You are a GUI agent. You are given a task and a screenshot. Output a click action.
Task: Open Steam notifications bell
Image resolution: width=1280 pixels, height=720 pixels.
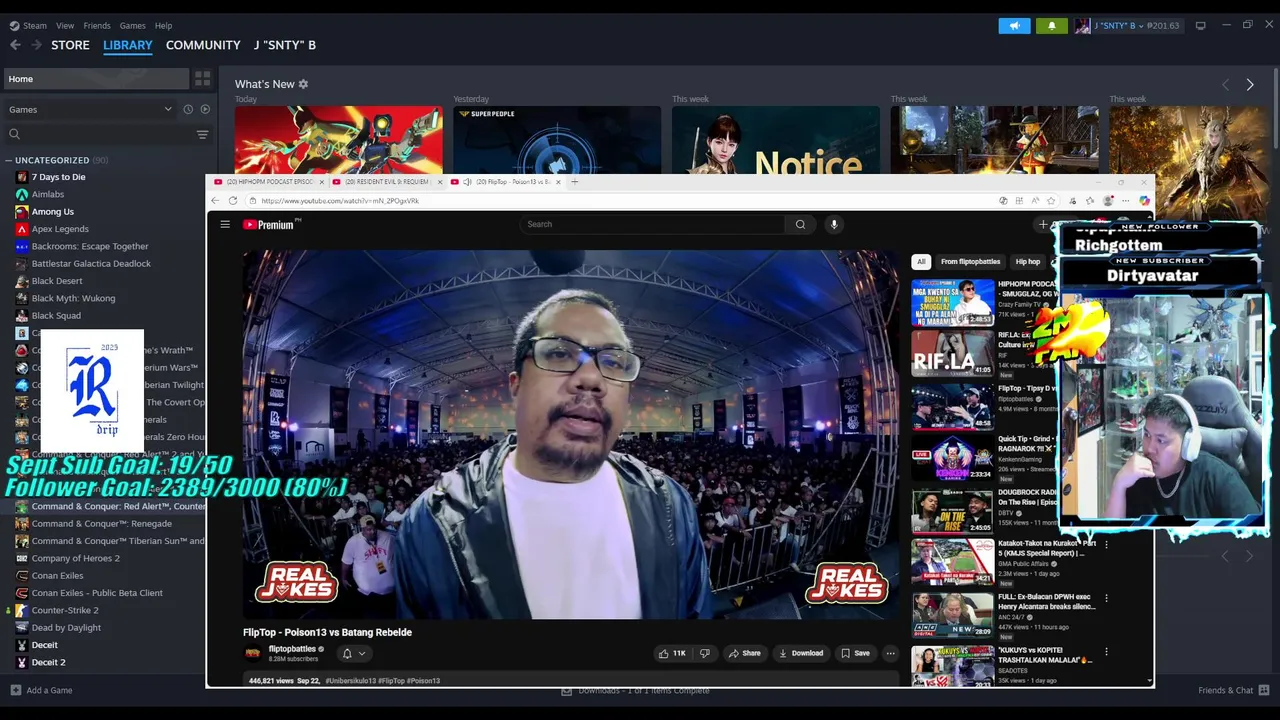coord(1052,26)
